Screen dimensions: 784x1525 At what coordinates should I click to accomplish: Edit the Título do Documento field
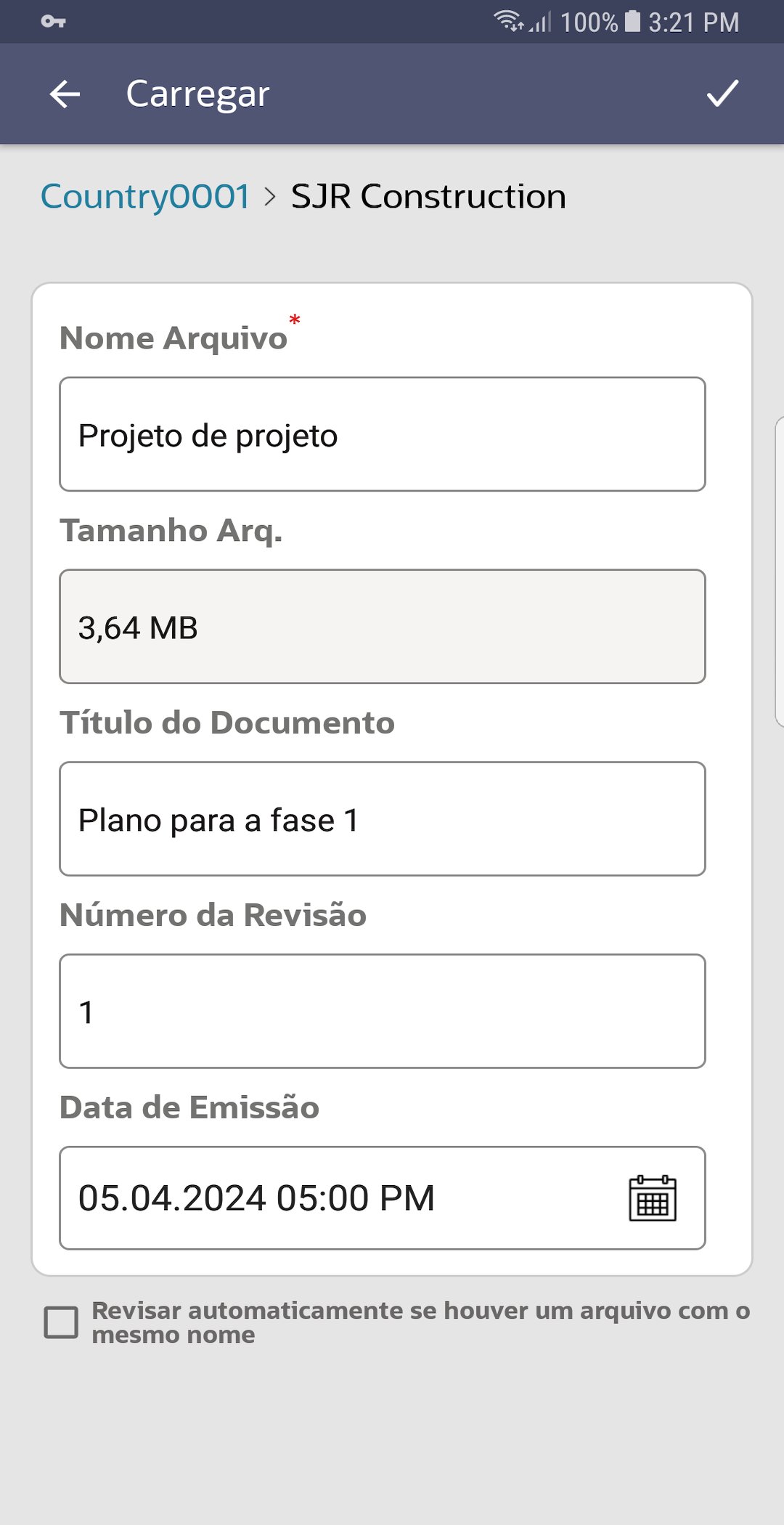pyautogui.click(x=382, y=819)
